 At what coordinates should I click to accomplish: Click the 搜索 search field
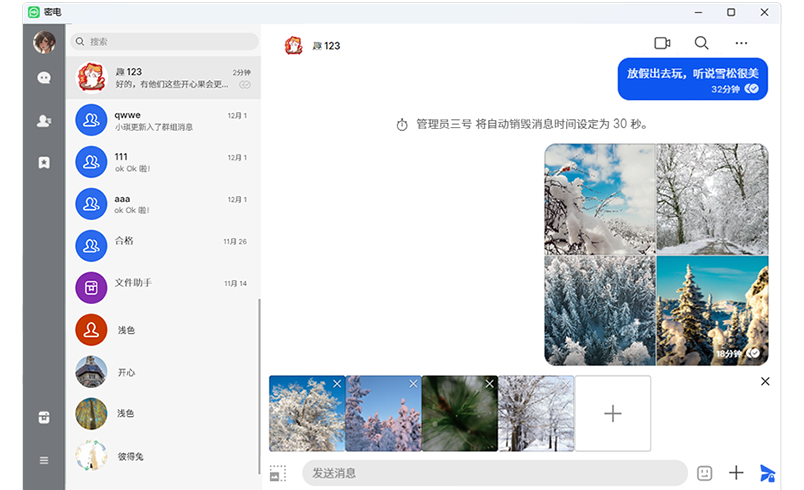tap(167, 42)
